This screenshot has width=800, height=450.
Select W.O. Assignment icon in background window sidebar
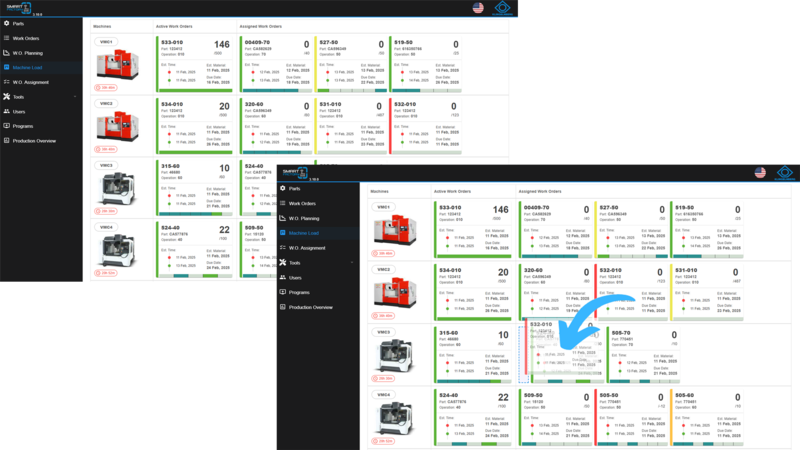click(7, 82)
